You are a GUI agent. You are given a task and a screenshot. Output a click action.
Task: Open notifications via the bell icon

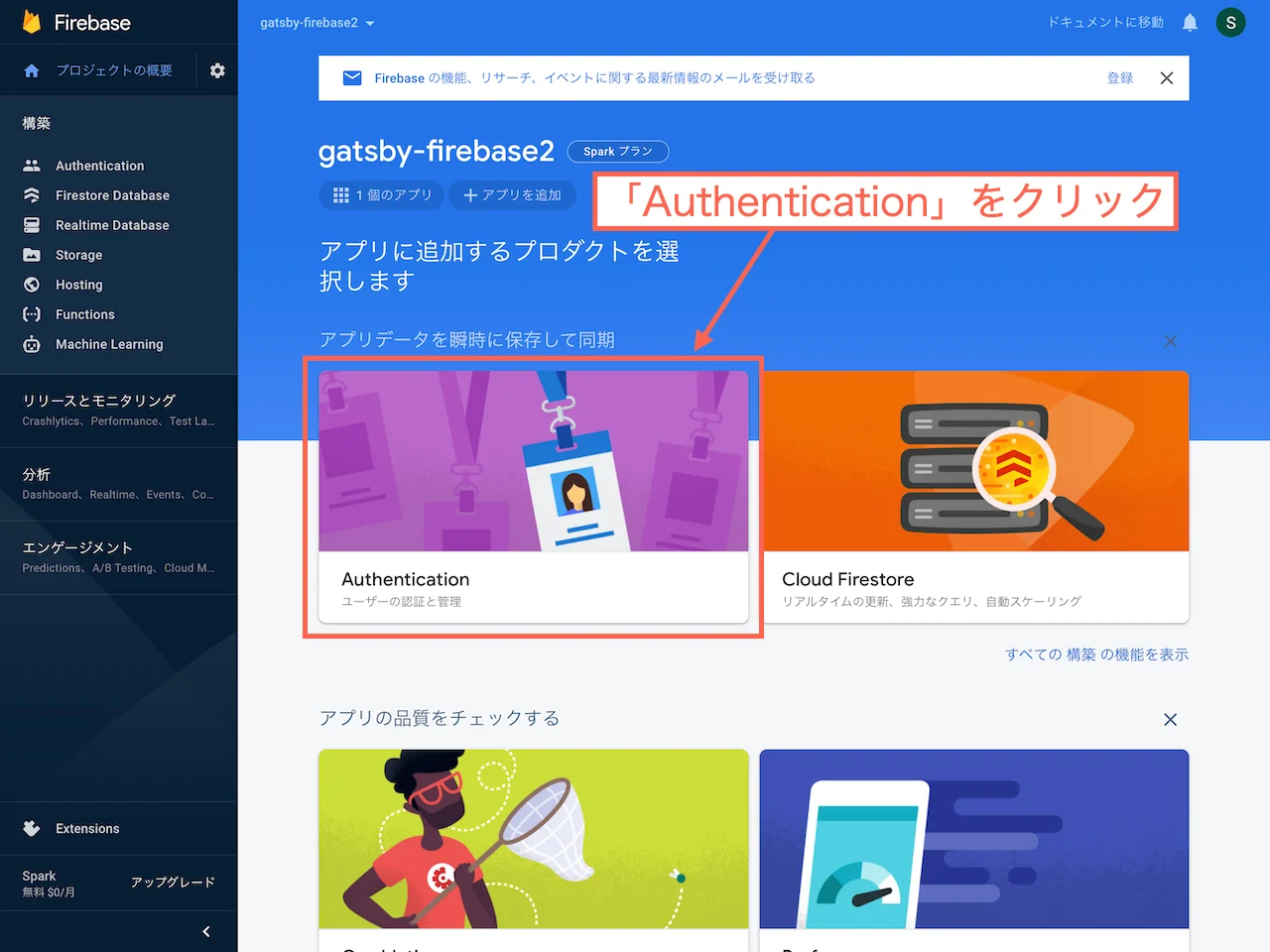point(1190,22)
